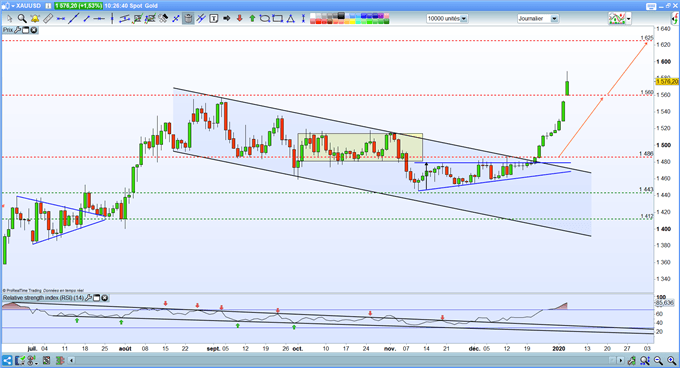Pick the purple color swatch
This screenshot has width=680, height=368.
point(381,16)
